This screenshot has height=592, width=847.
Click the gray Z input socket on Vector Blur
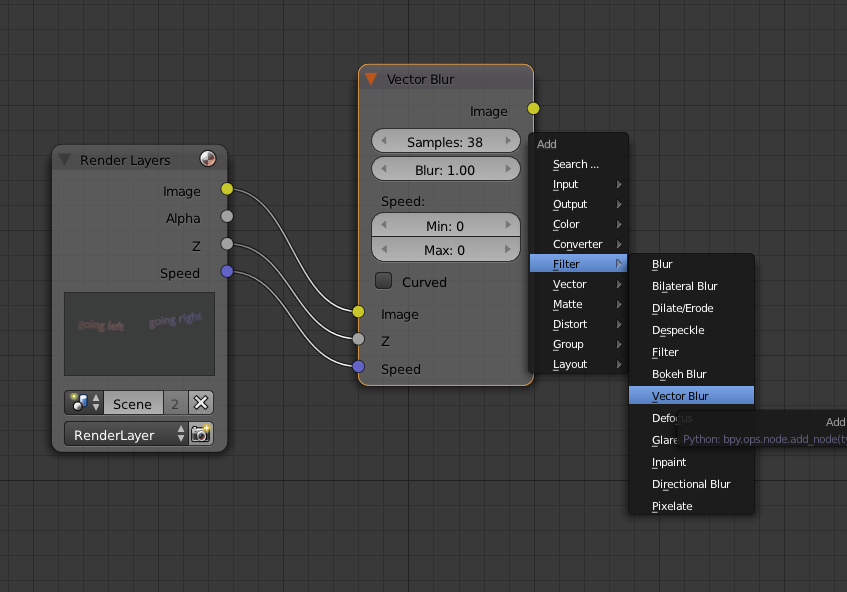click(359, 339)
